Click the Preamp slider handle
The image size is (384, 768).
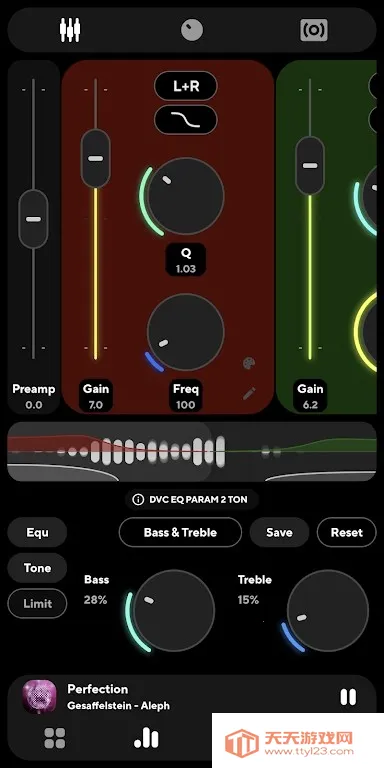[33, 219]
